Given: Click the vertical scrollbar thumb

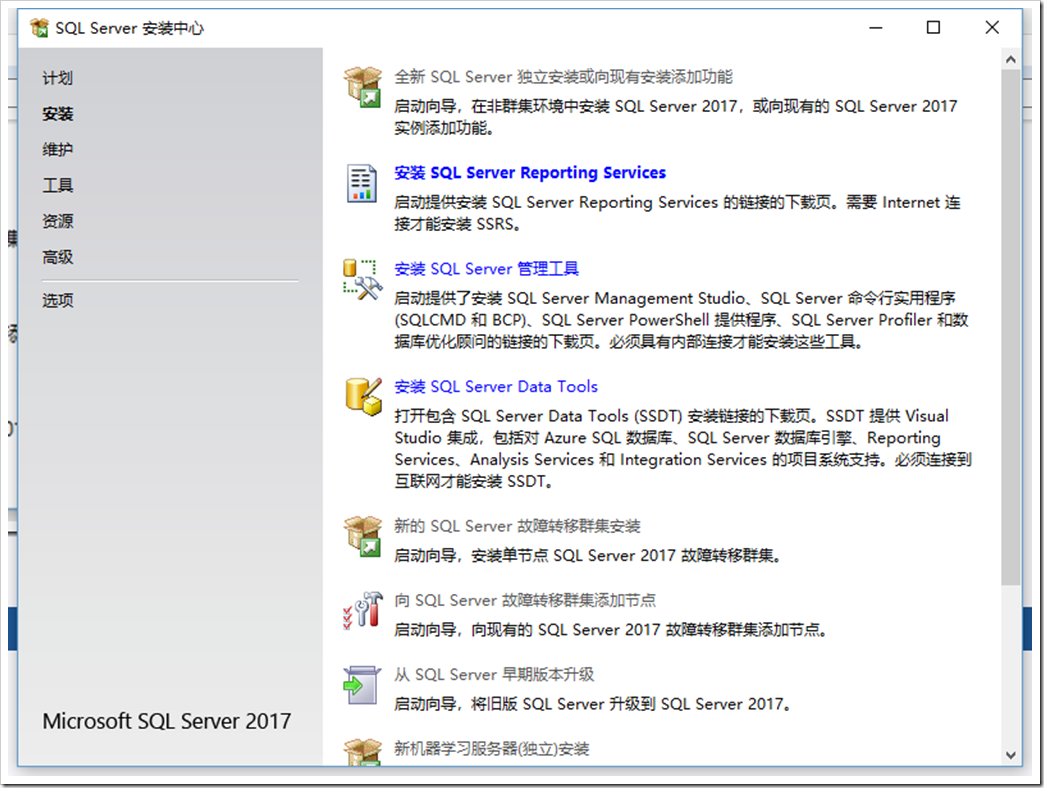Looking at the screenshot, I should click(1011, 327).
